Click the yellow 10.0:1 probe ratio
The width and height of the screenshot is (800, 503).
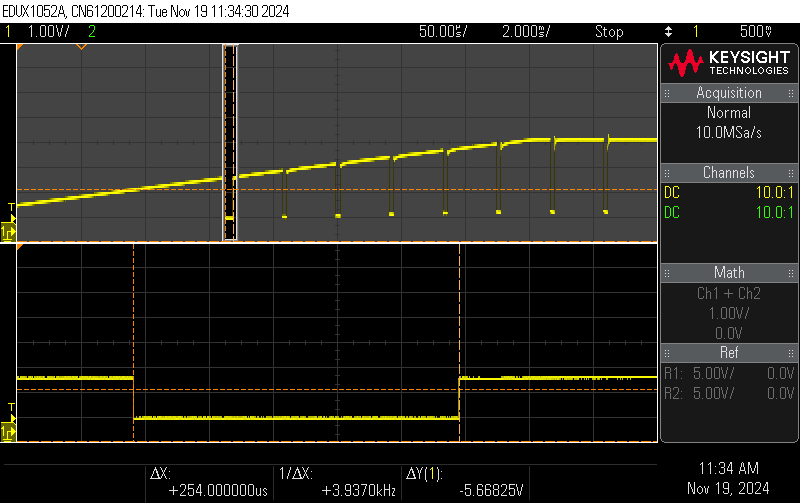tap(775, 193)
